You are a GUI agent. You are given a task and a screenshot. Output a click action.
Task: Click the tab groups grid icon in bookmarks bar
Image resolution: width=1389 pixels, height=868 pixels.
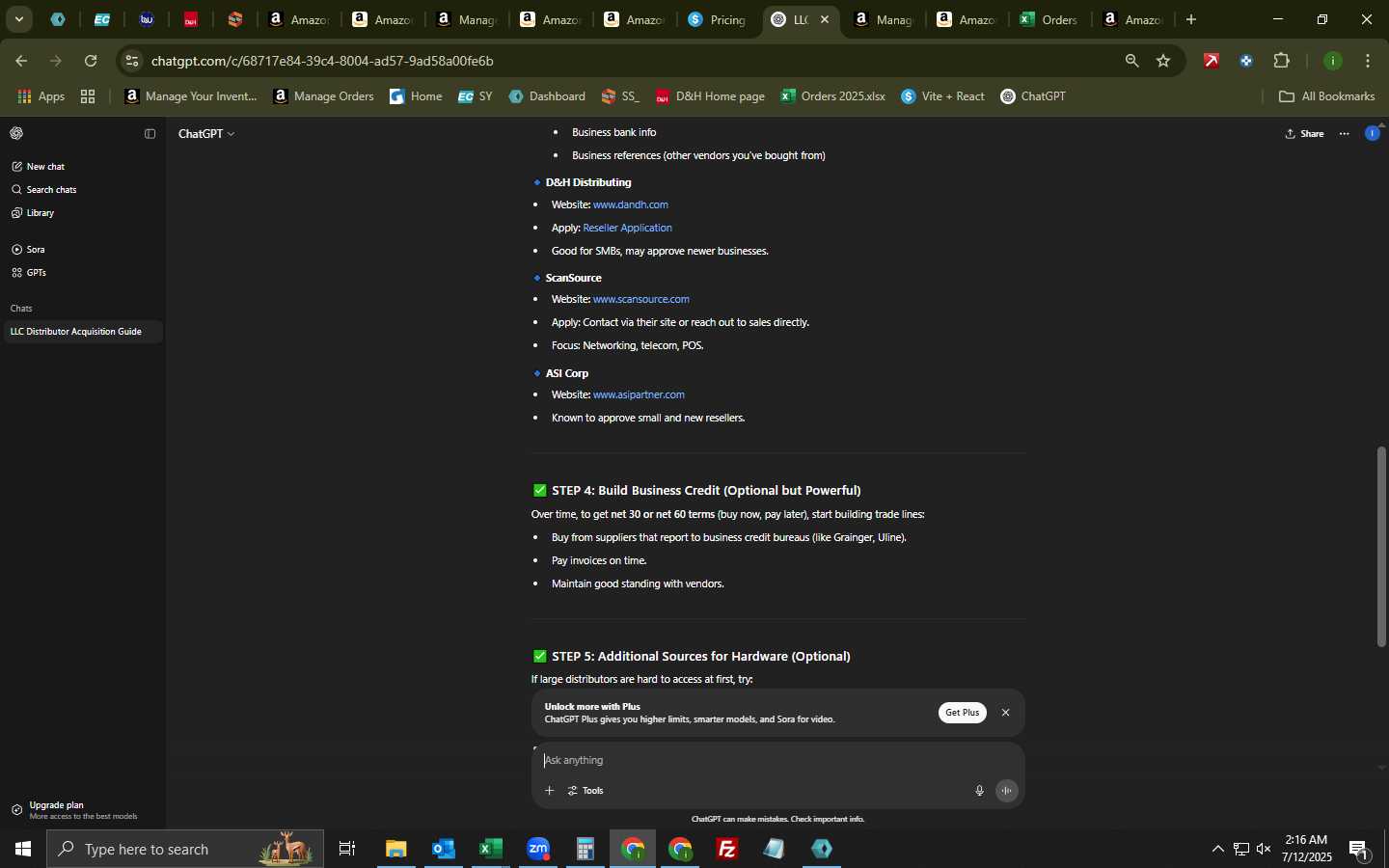point(88,96)
